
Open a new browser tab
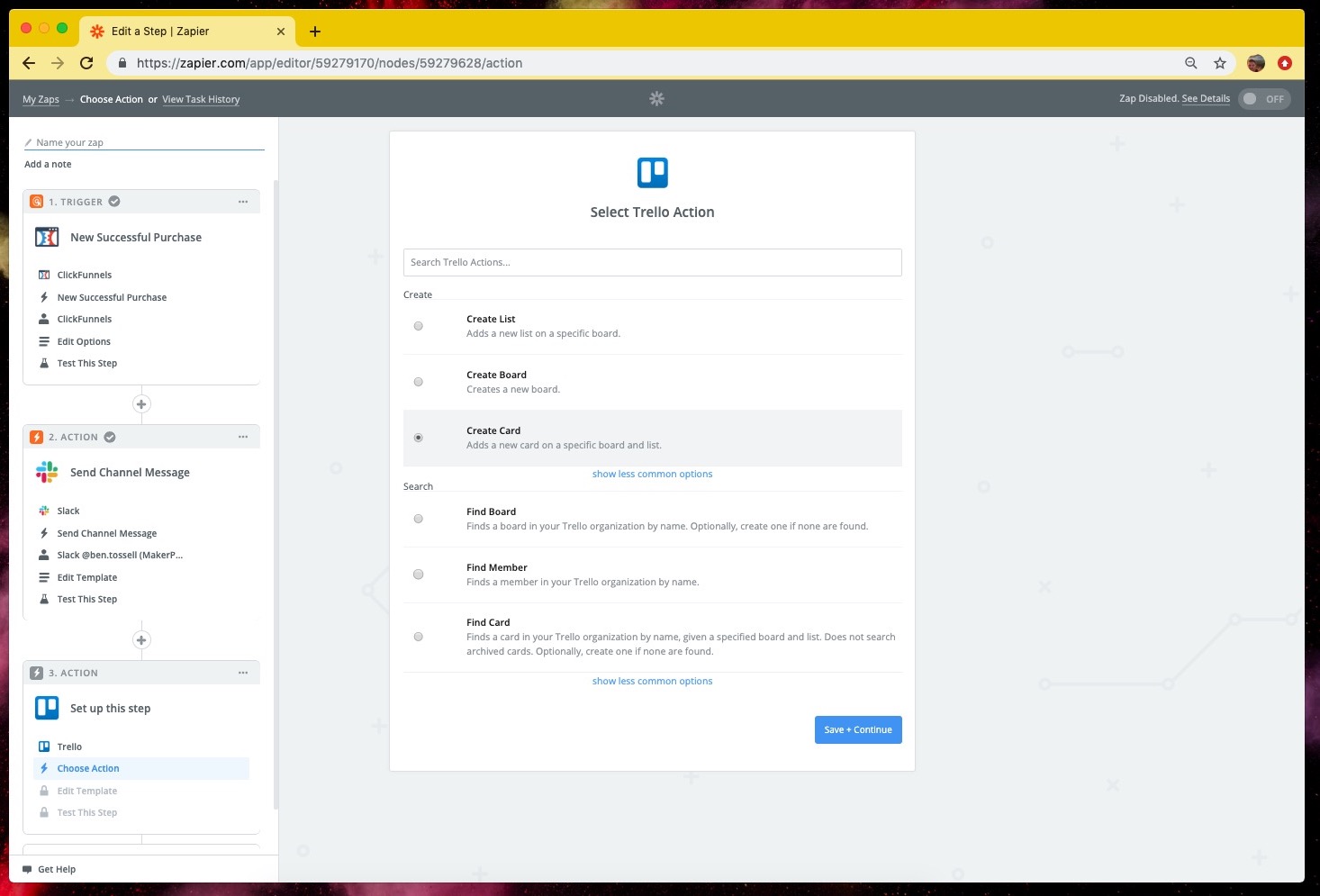tap(315, 32)
